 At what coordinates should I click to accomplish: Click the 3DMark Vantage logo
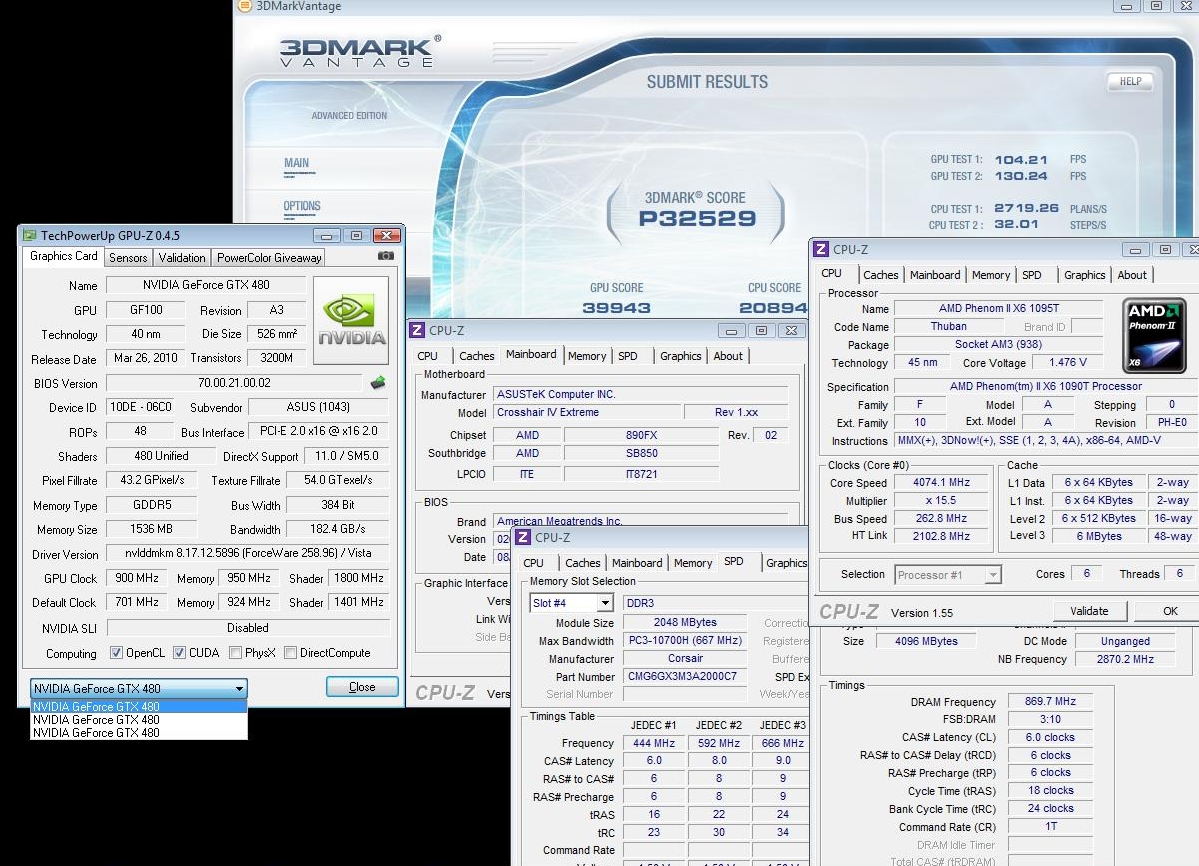coord(359,52)
